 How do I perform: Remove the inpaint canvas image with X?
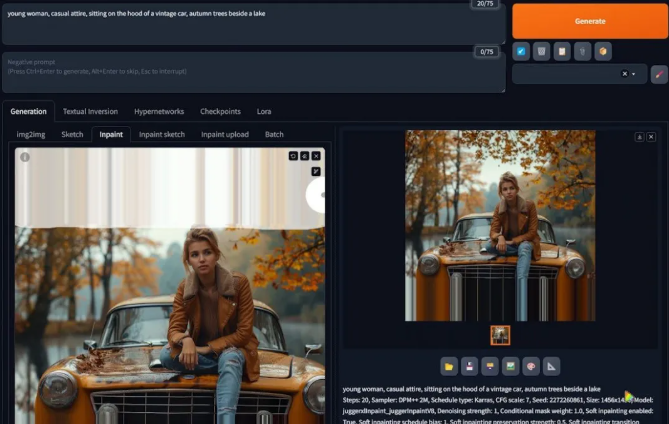(316, 156)
